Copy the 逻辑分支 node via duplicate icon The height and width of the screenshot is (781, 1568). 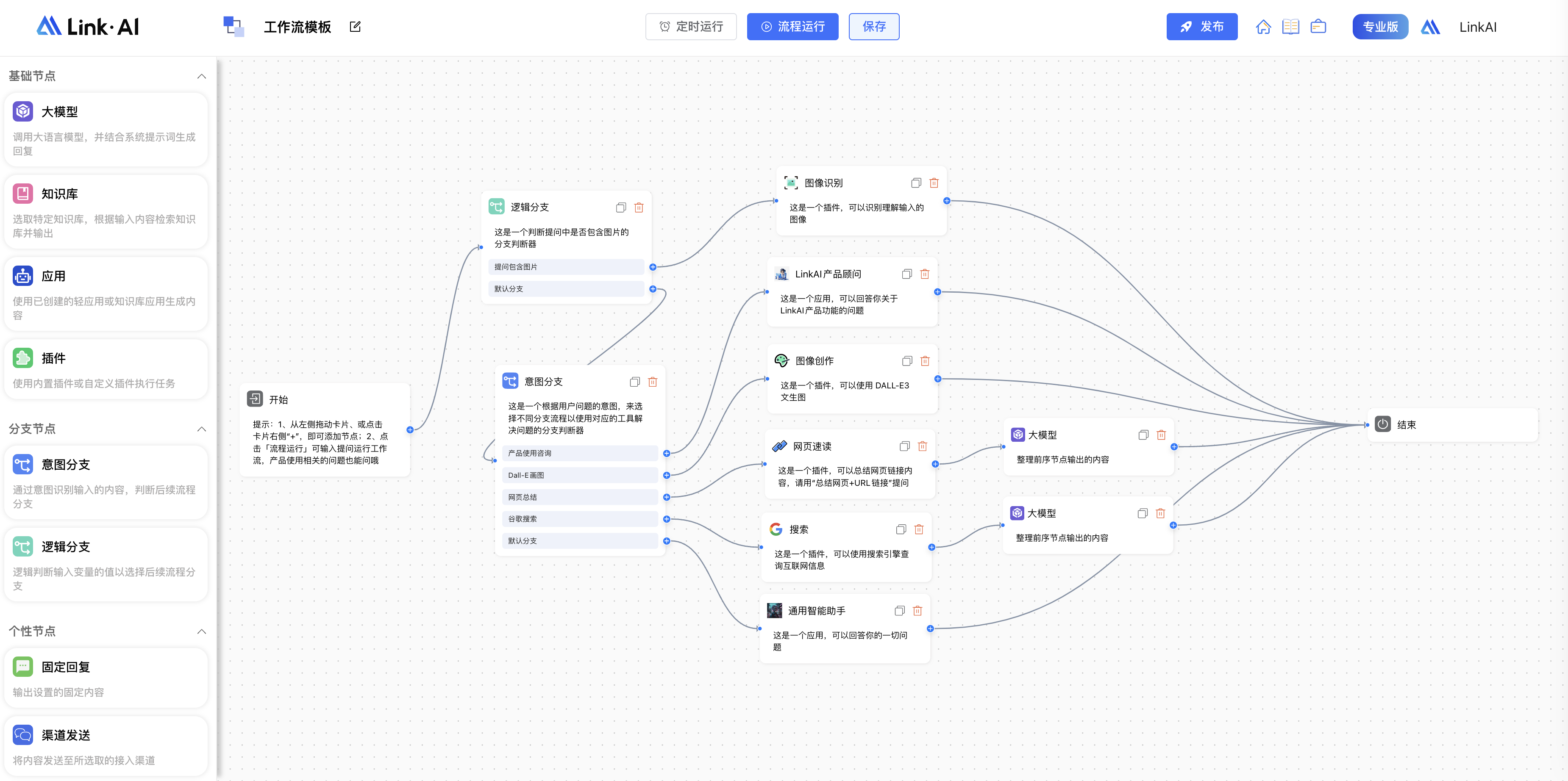[x=620, y=208]
